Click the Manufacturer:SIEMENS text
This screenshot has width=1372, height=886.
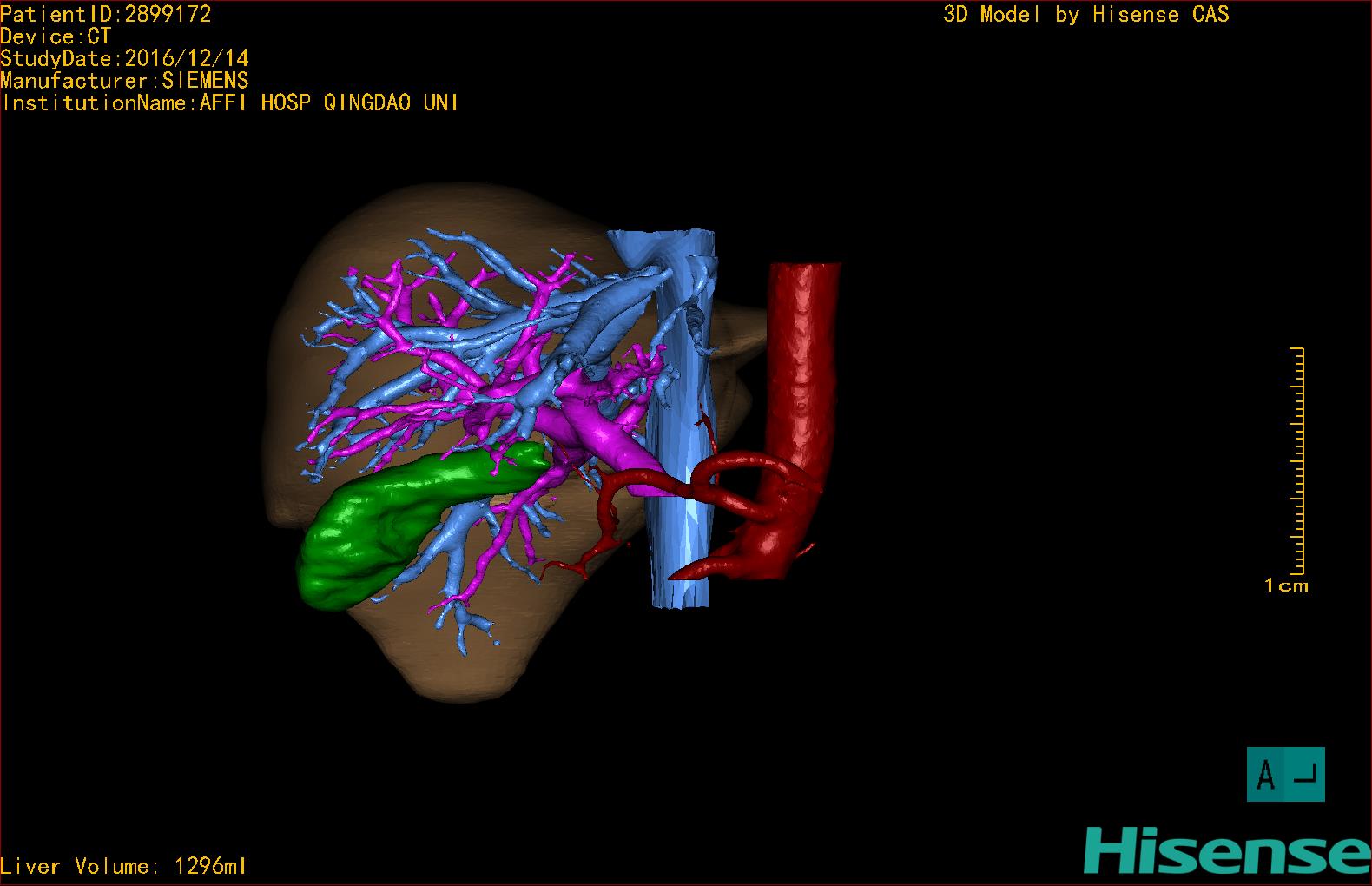(125, 81)
